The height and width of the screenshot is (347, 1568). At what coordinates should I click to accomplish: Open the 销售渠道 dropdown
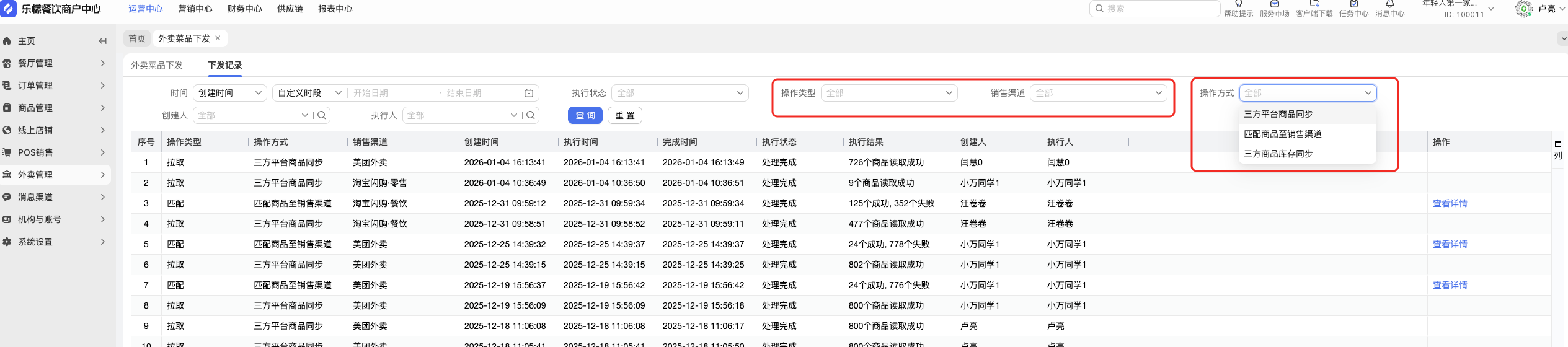tap(1099, 93)
